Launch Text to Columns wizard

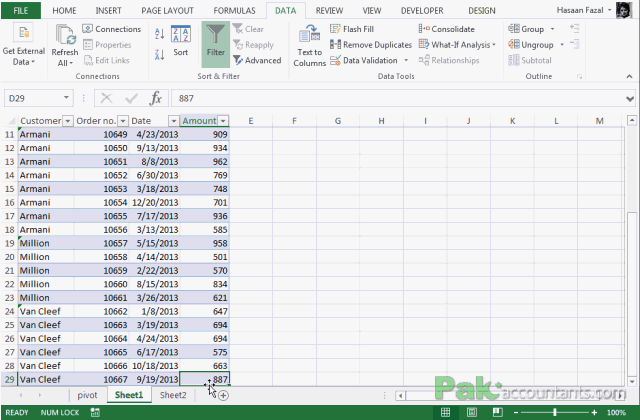coord(309,45)
